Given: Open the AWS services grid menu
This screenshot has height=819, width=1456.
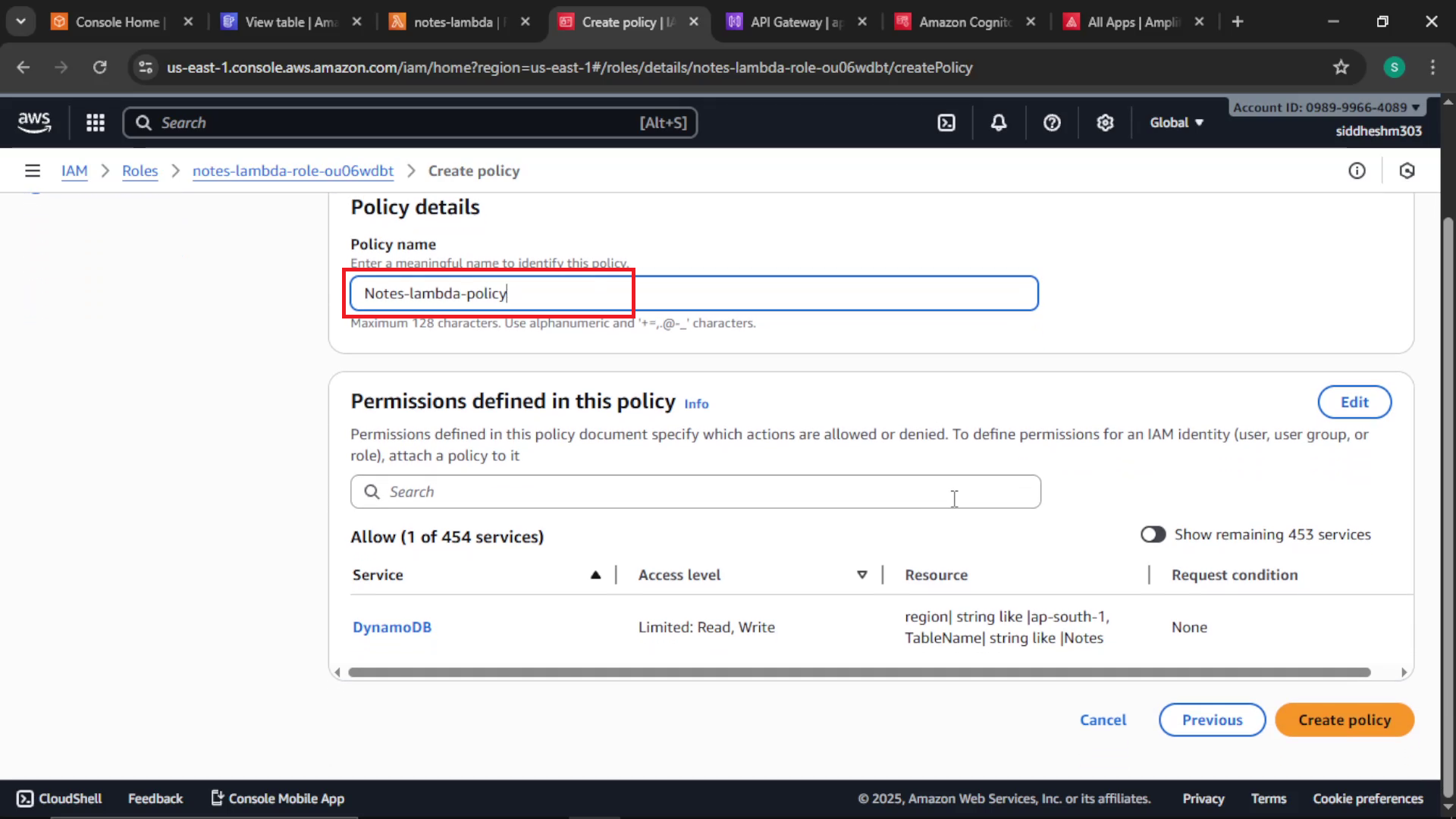Looking at the screenshot, I should pos(96,123).
